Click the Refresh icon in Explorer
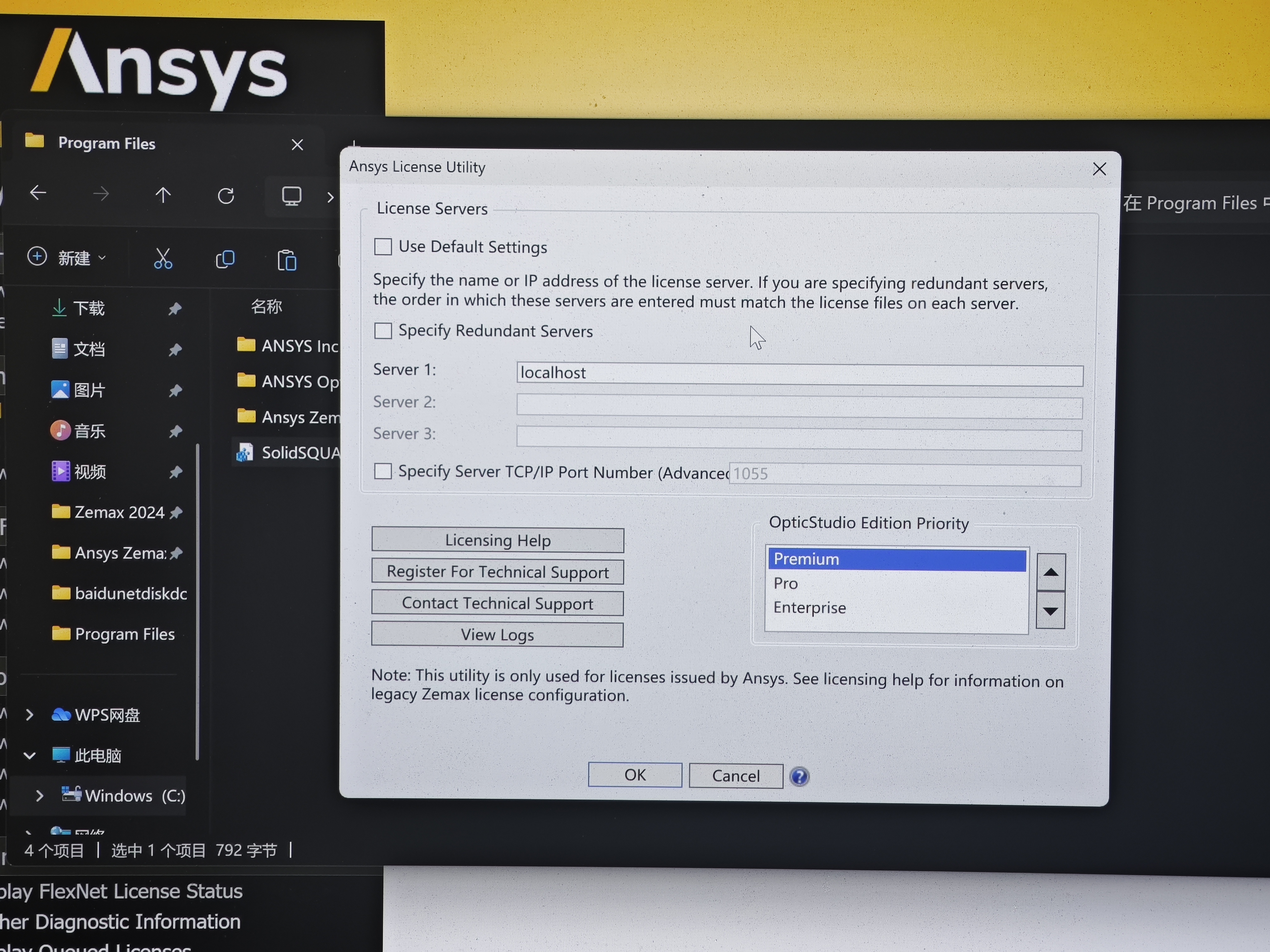Image resolution: width=1270 pixels, height=952 pixels. (x=226, y=196)
